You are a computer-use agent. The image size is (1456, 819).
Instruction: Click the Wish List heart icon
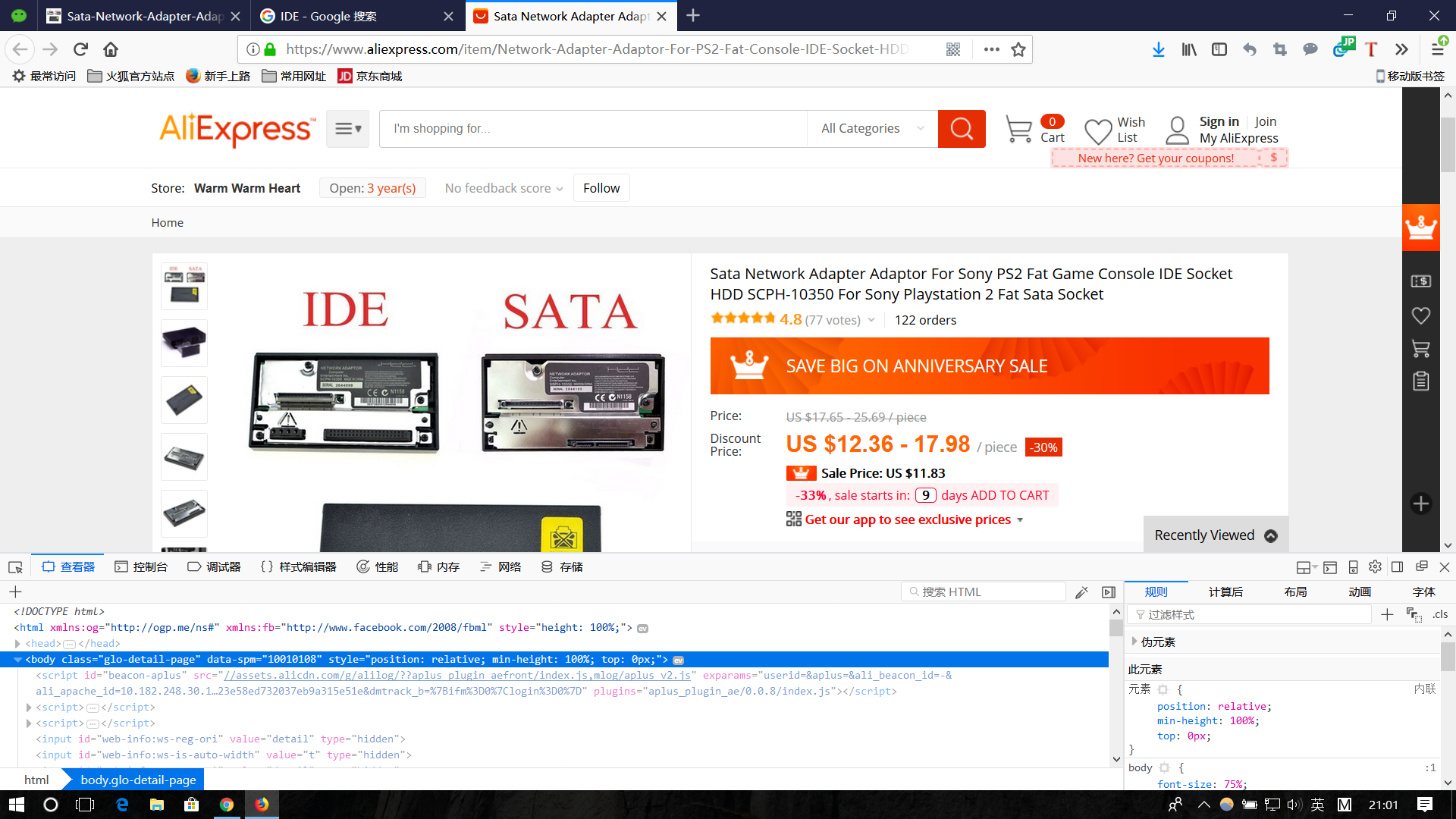(1097, 131)
